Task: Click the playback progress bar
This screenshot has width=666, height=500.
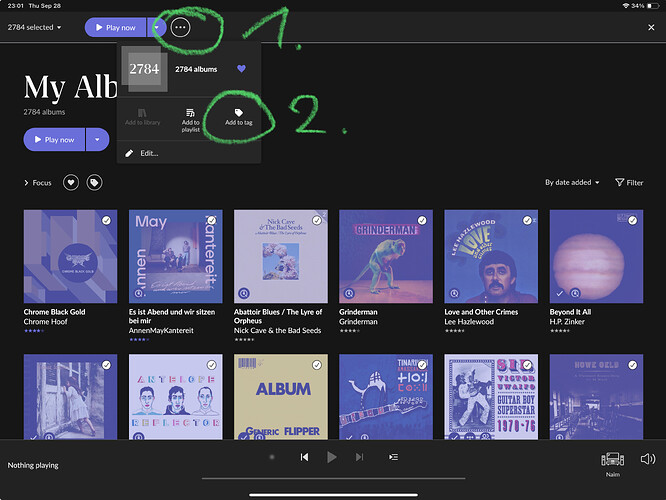Action: [x=333, y=478]
